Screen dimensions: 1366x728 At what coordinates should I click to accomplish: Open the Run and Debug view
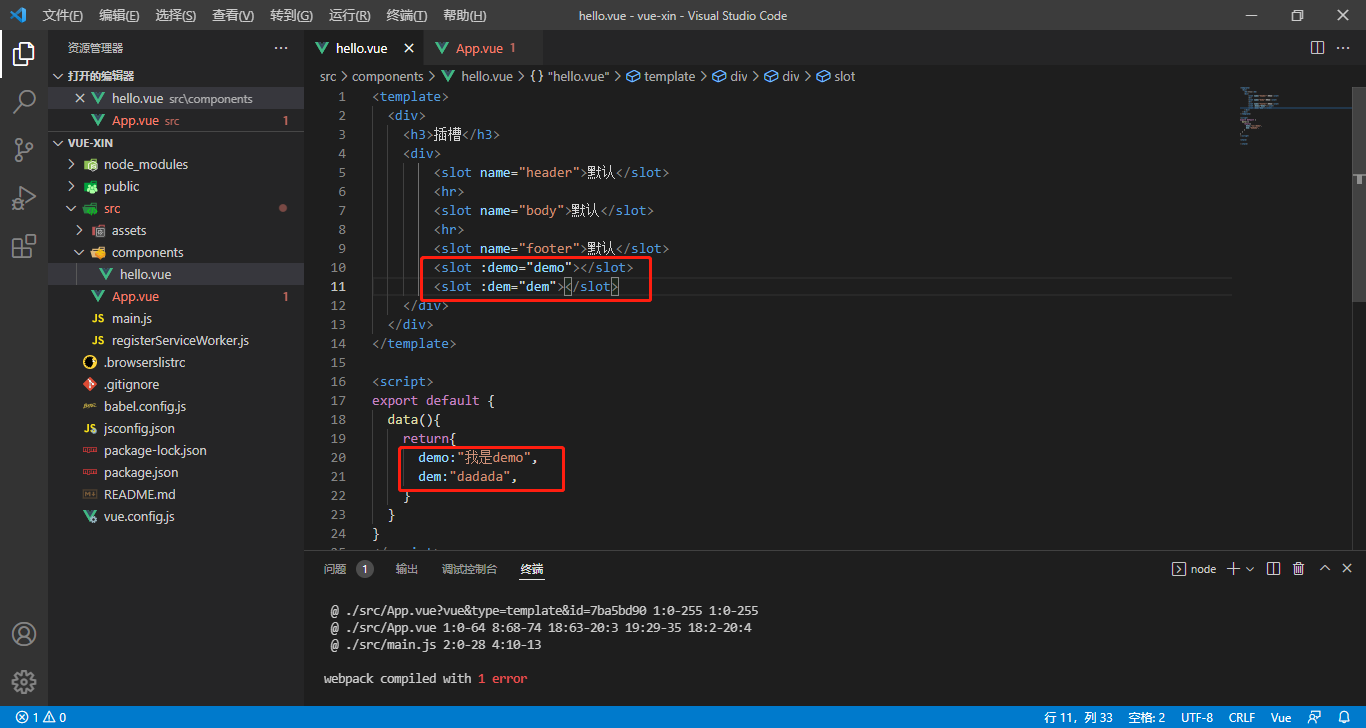[x=24, y=198]
